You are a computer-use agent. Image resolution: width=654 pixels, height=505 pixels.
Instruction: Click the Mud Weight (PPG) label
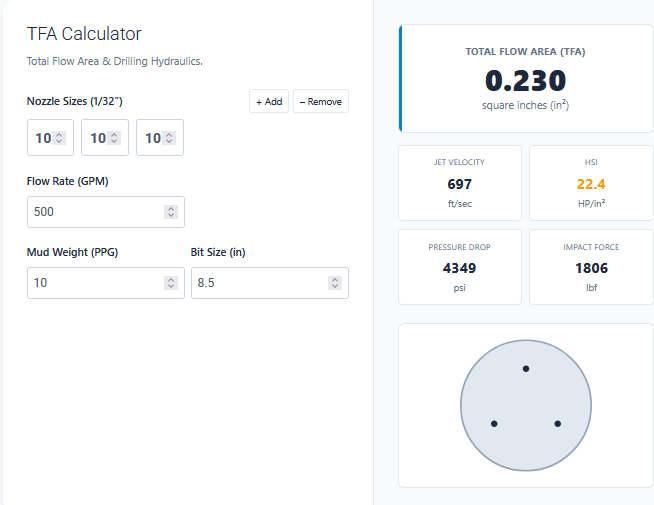[x=73, y=252]
